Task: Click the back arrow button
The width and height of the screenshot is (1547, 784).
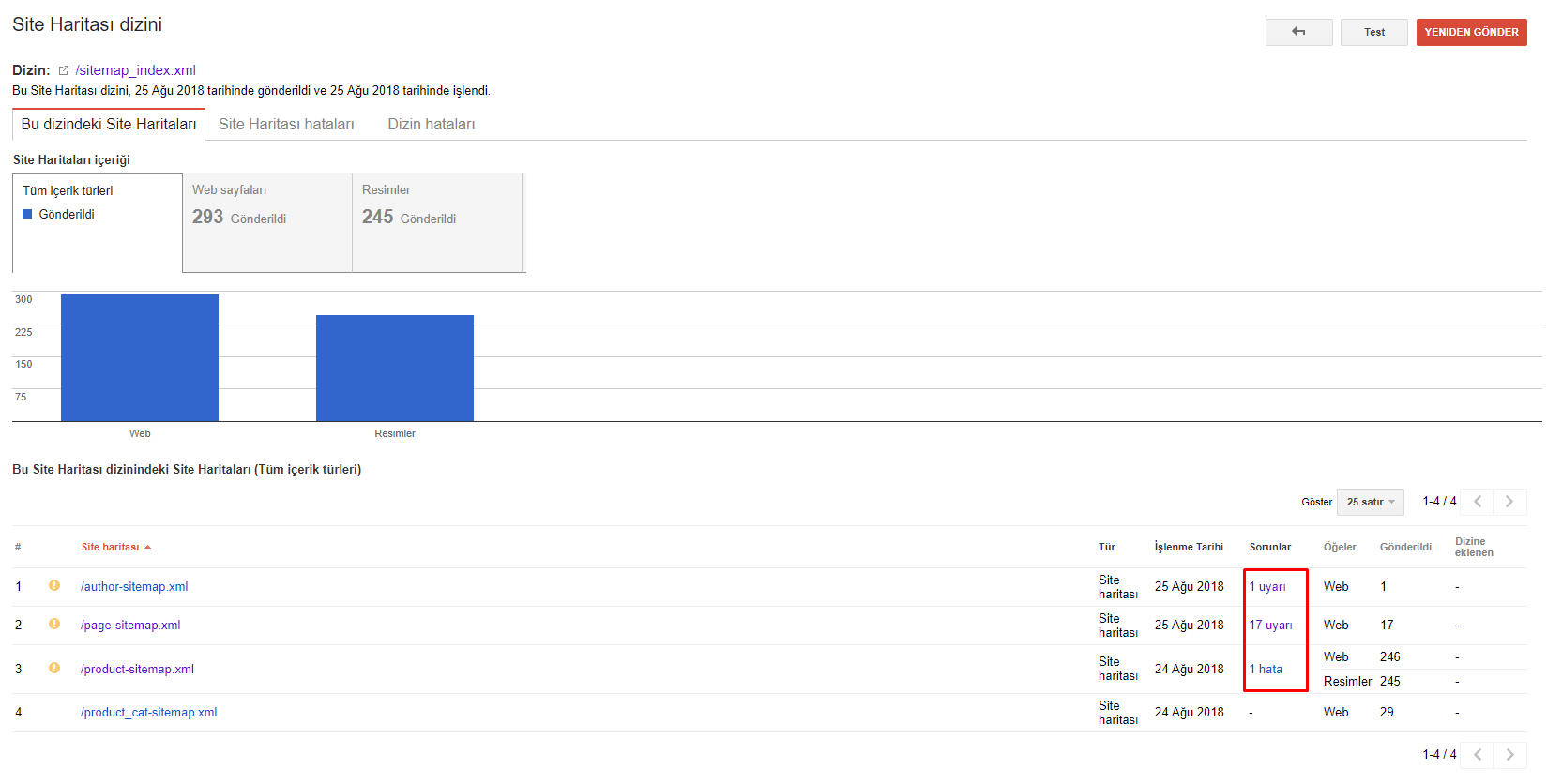Action: click(x=1298, y=32)
